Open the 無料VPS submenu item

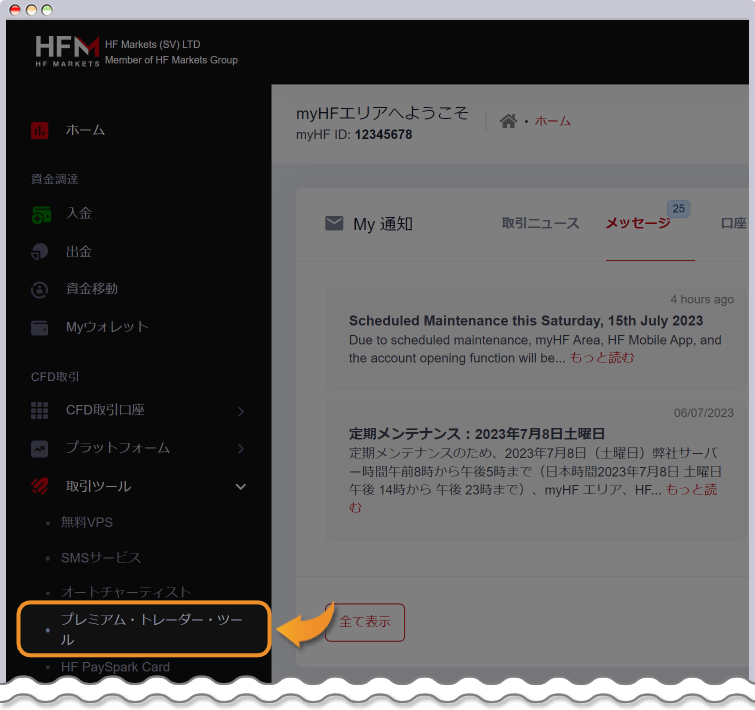pyautogui.click(x=87, y=522)
